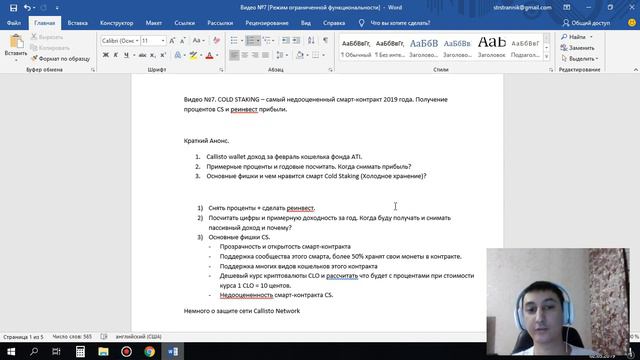The height and width of the screenshot is (360, 640).
Task: Click the smiley feedback icon
Action: click(631, 23)
